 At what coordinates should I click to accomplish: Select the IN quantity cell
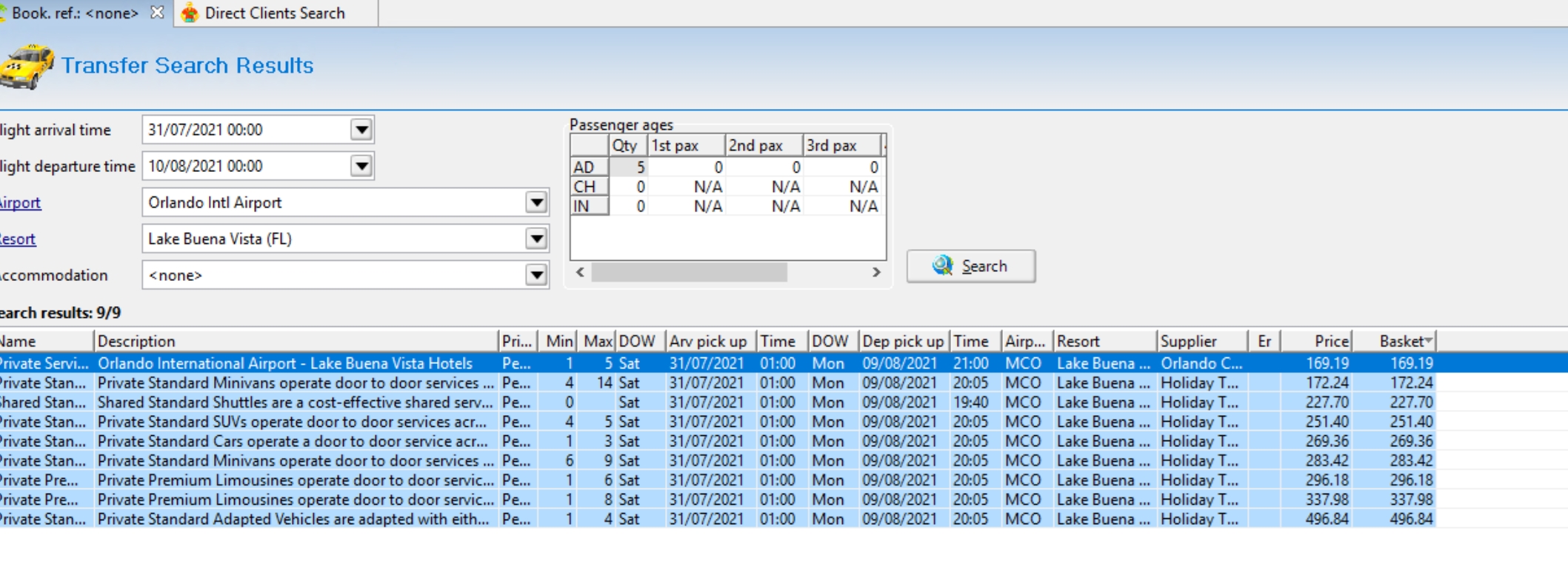[628, 205]
